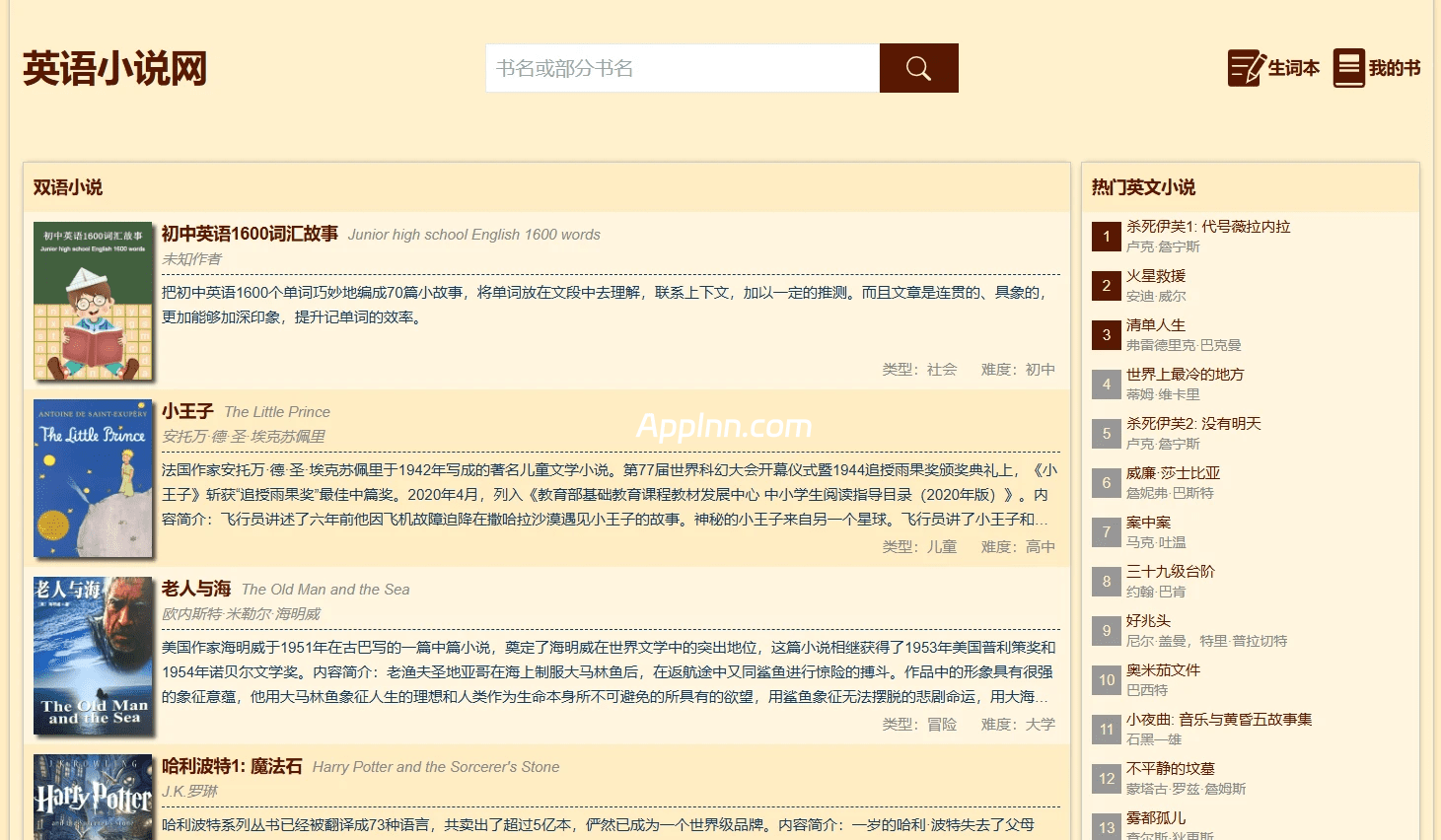Open the Harry Potter book cover
The image size is (1441, 840).
click(x=93, y=797)
